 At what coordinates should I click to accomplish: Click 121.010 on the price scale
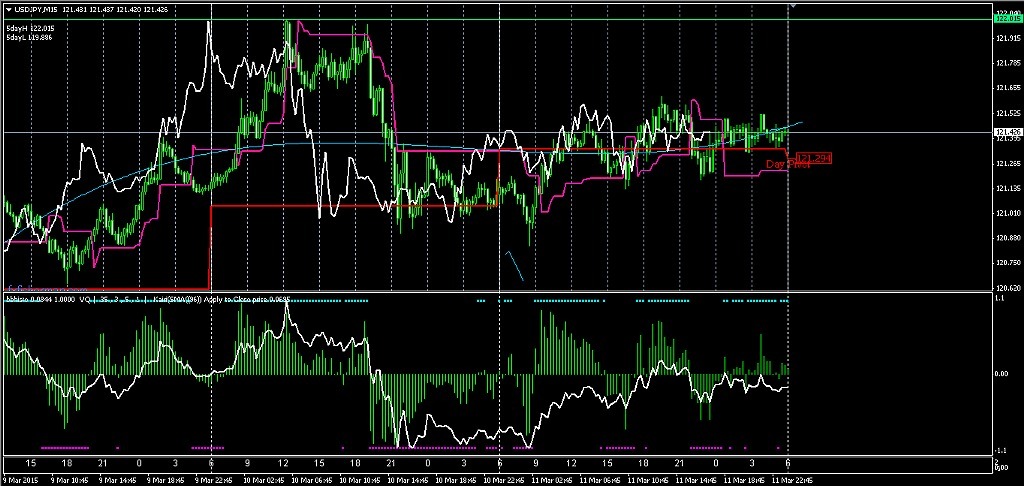(1007, 213)
